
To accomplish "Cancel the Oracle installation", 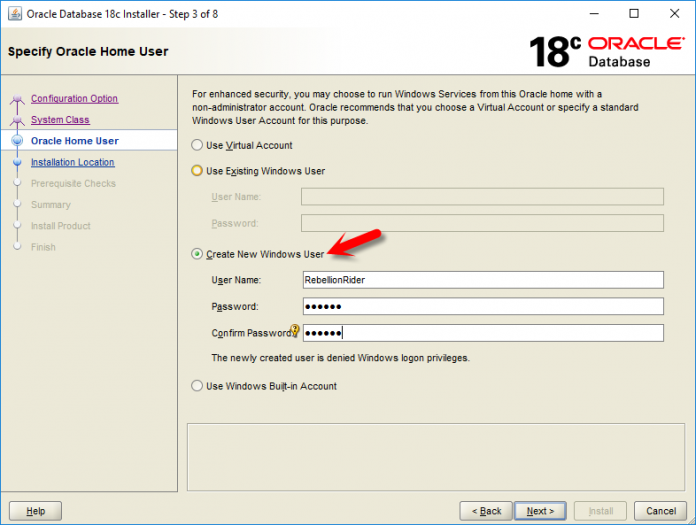I will click(660, 511).
